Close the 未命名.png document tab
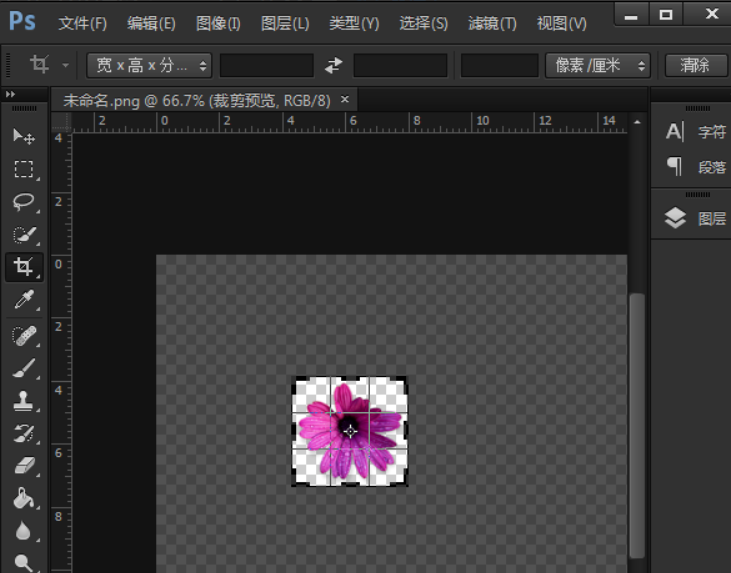 click(x=345, y=99)
